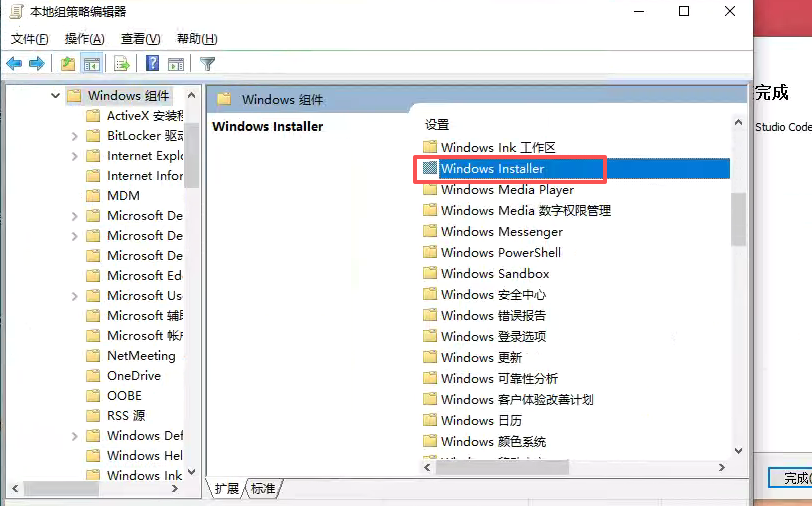
Task: Select MDM folder in tree
Action: point(123,196)
